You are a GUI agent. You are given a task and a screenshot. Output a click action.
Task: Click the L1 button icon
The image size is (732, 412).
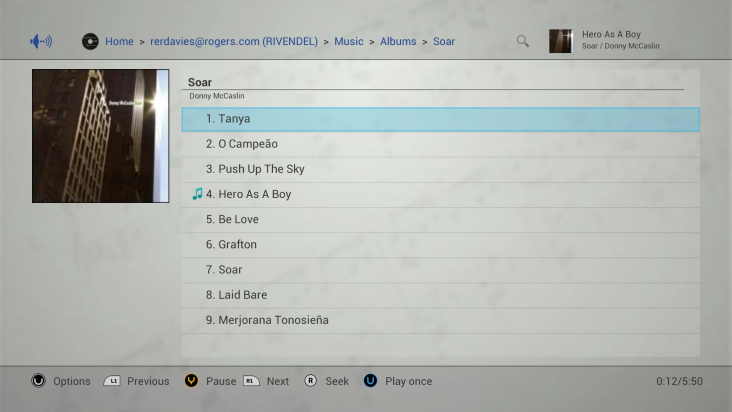(112, 381)
